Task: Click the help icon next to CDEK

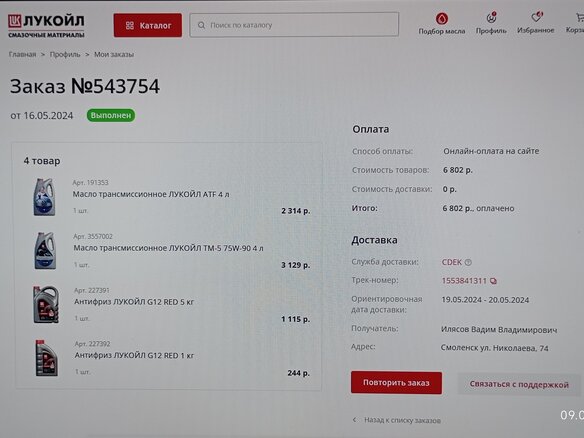Action: pos(468,262)
